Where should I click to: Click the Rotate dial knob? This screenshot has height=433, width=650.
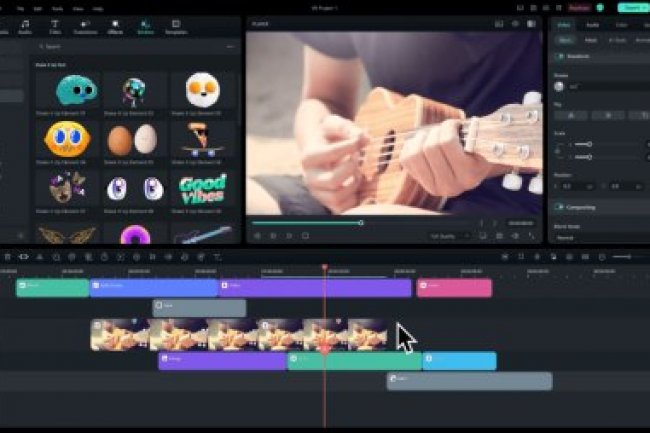click(x=559, y=86)
